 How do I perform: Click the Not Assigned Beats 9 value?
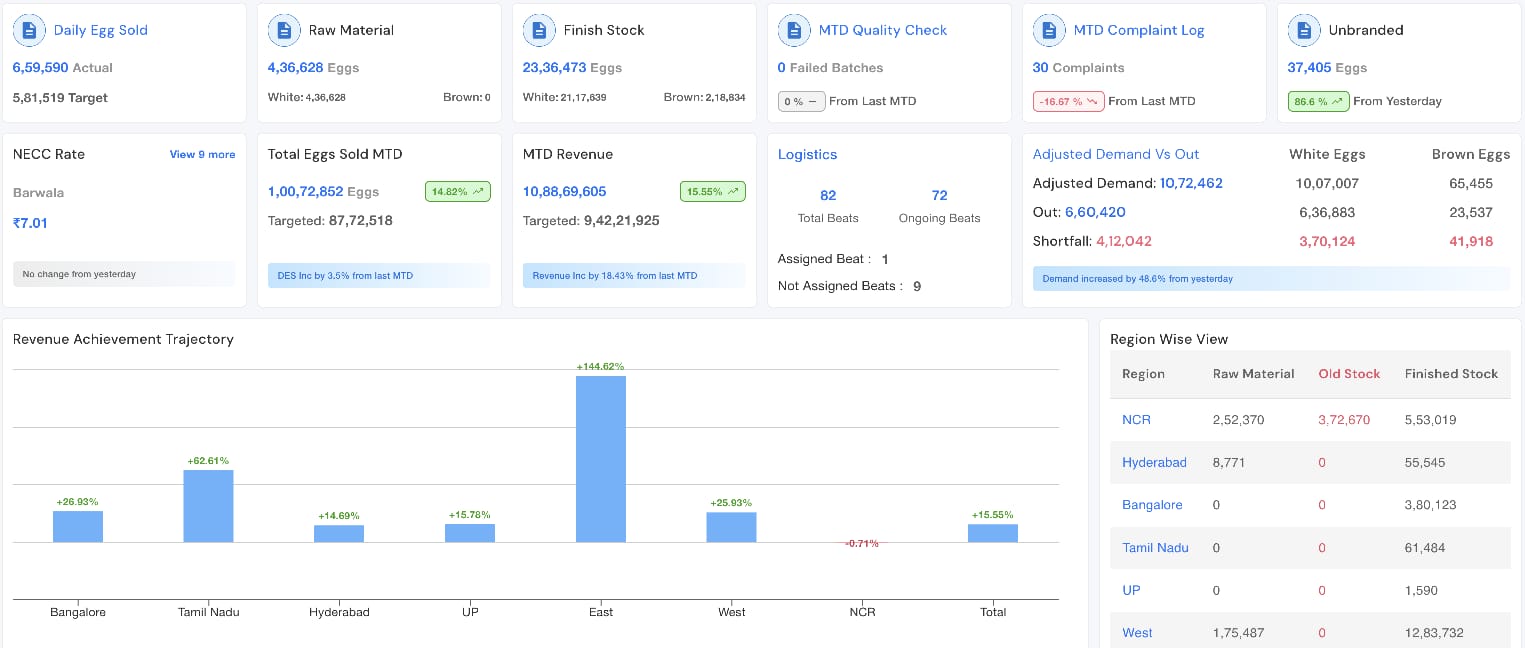[917, 286]
